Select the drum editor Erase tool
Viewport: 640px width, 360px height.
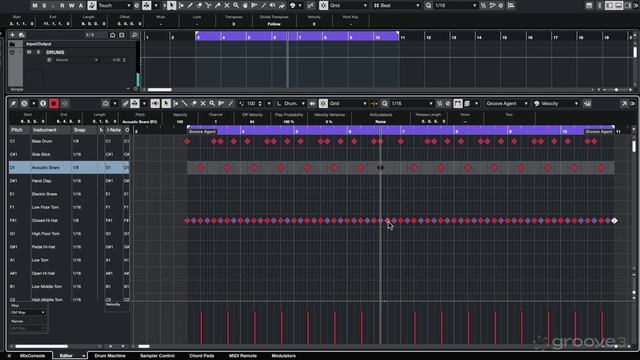pos(194,104)
